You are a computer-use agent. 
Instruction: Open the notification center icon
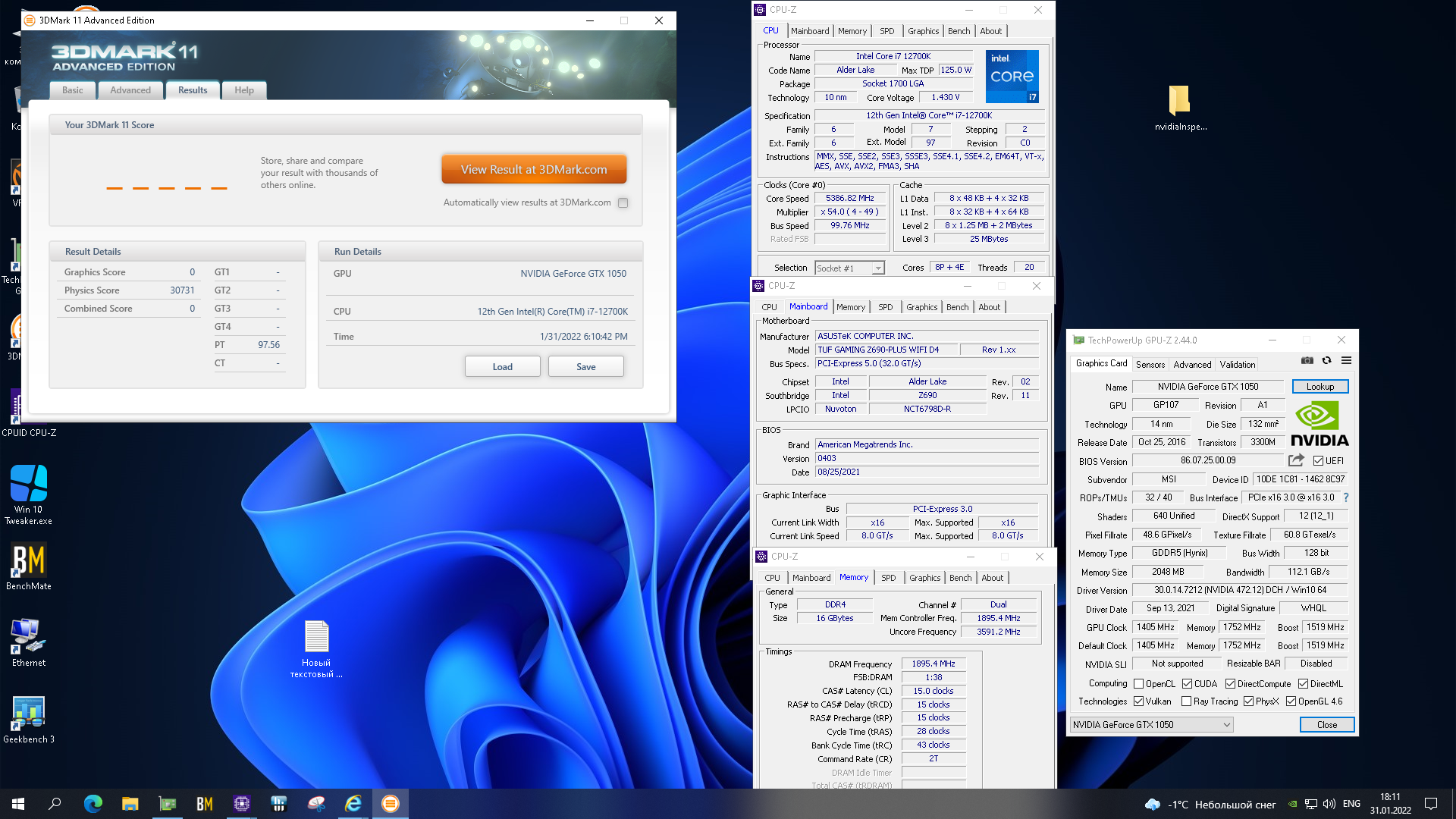click(x=1431, y=804)
